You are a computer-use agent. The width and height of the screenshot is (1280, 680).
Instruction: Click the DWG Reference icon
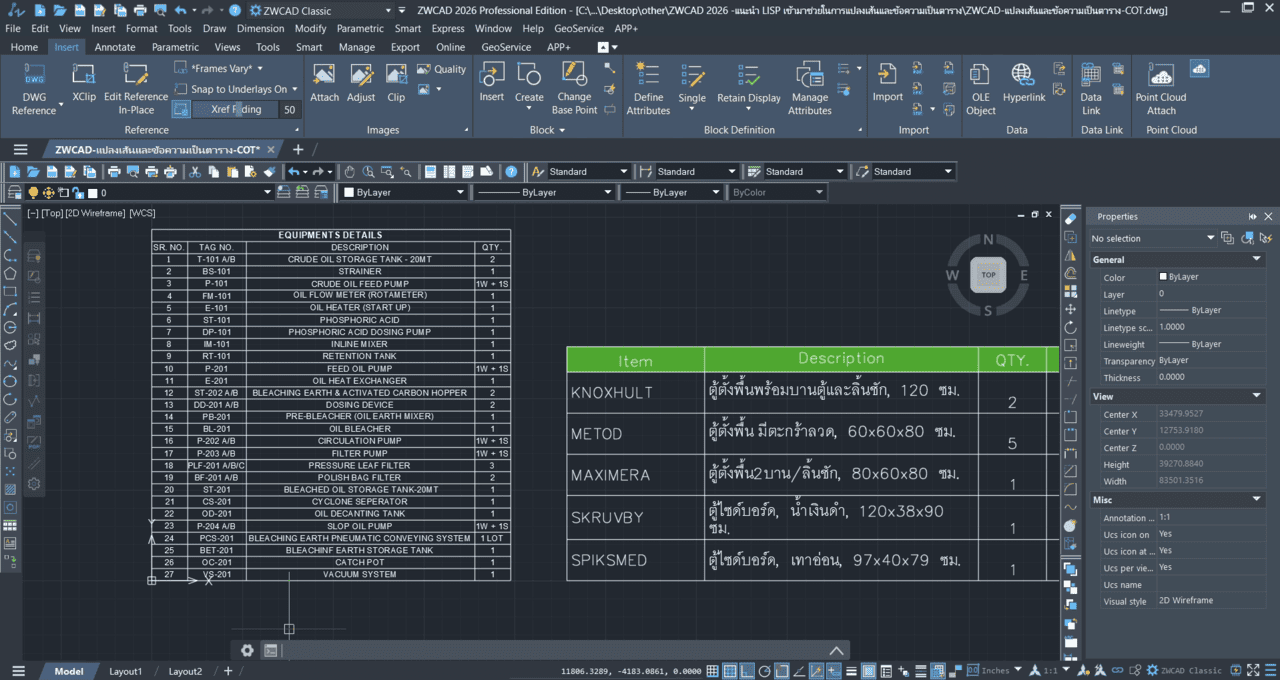click(34, 76)
